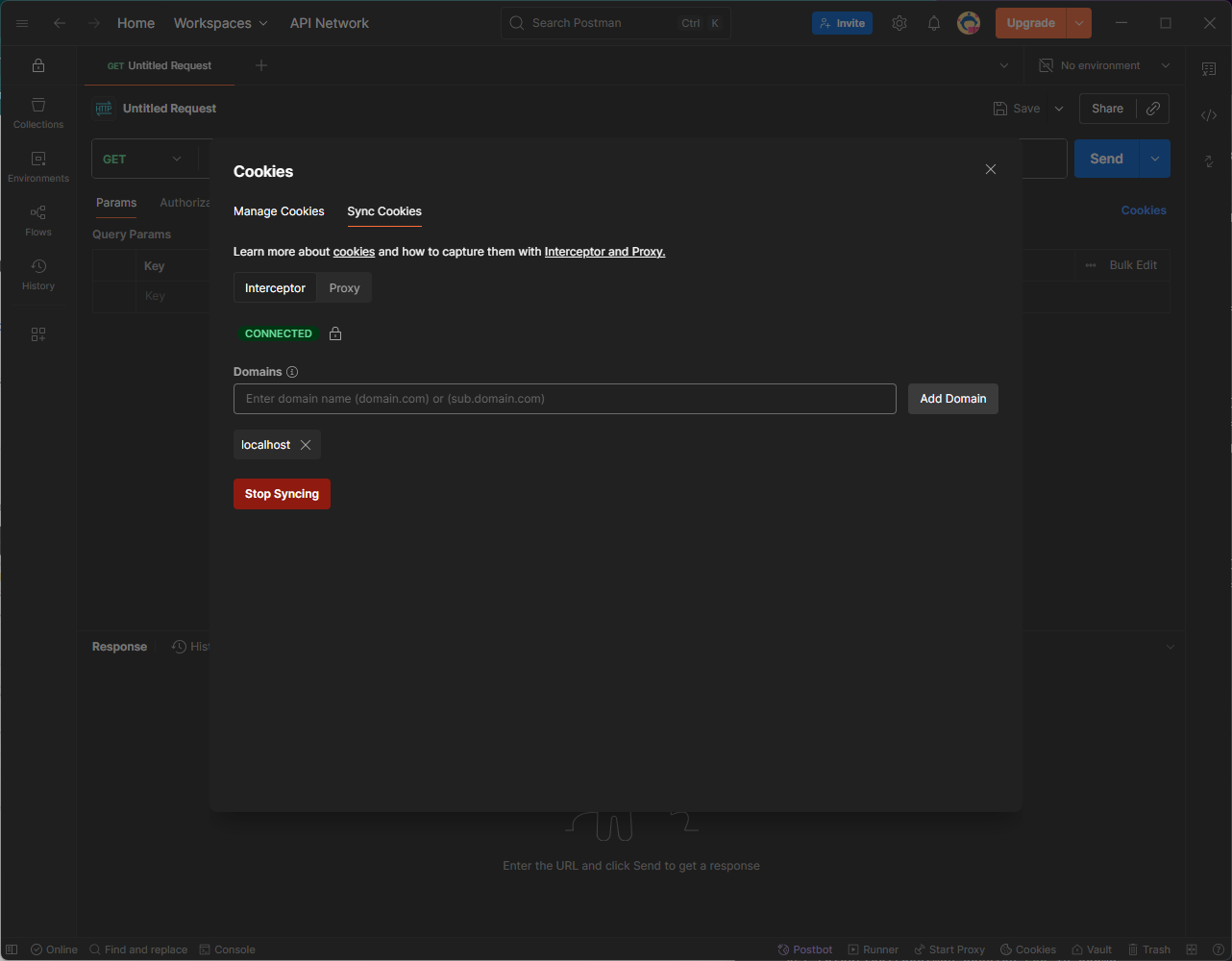Switch to the Manage Cookies tab

tap(279, 211)
